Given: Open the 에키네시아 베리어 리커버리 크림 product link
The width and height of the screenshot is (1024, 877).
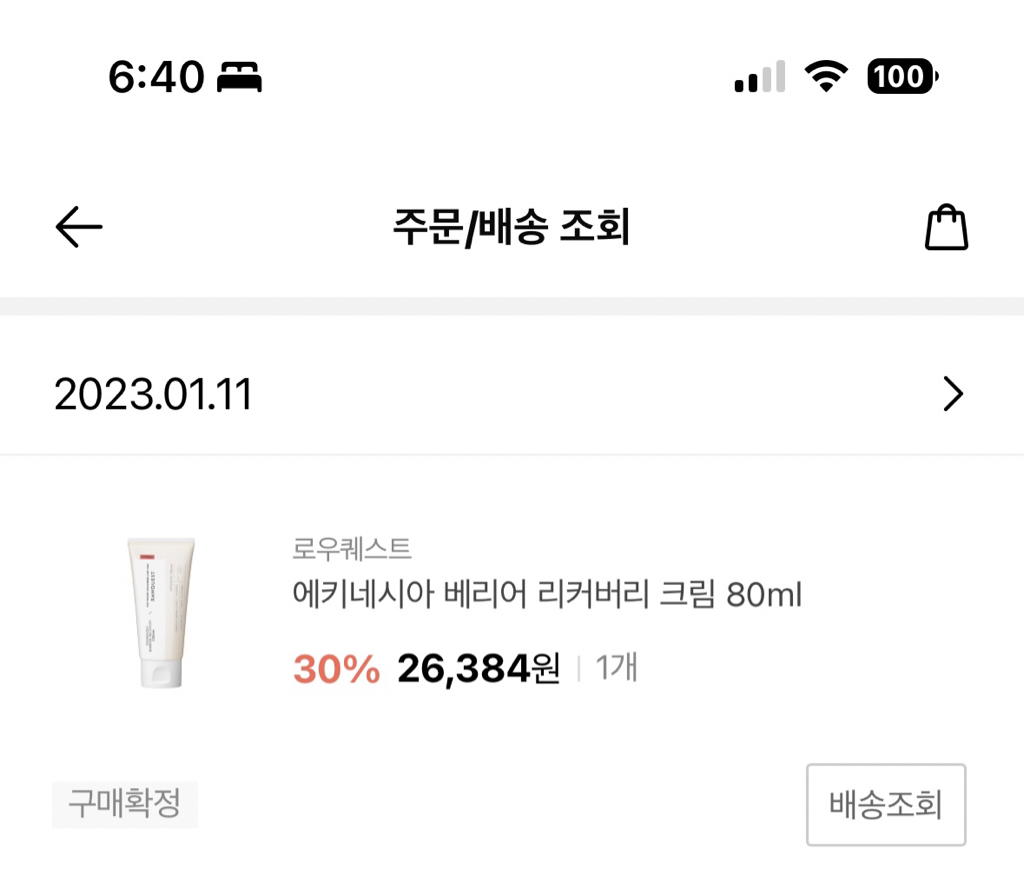Looking at the screenshot, I should pos(547,596).
